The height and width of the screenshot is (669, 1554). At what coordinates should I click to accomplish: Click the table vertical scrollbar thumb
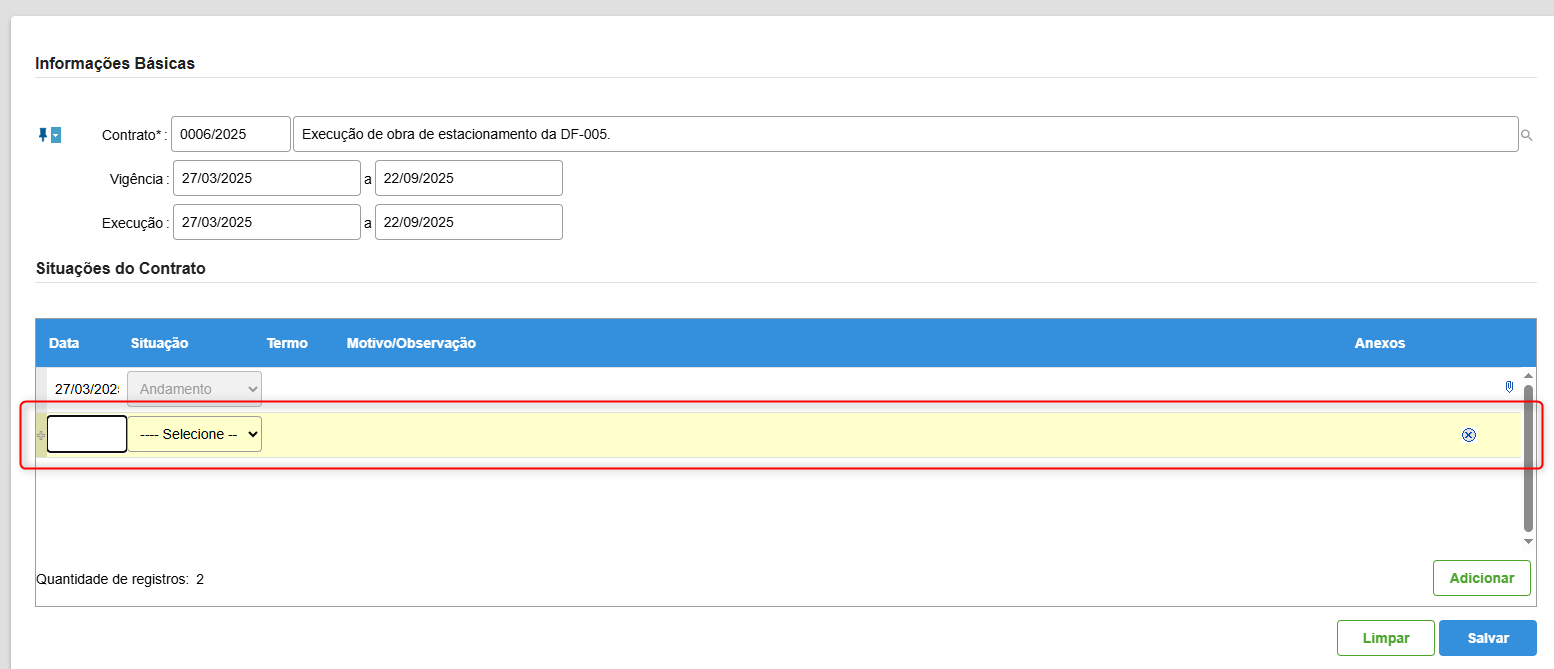(x=1528, y=458)
